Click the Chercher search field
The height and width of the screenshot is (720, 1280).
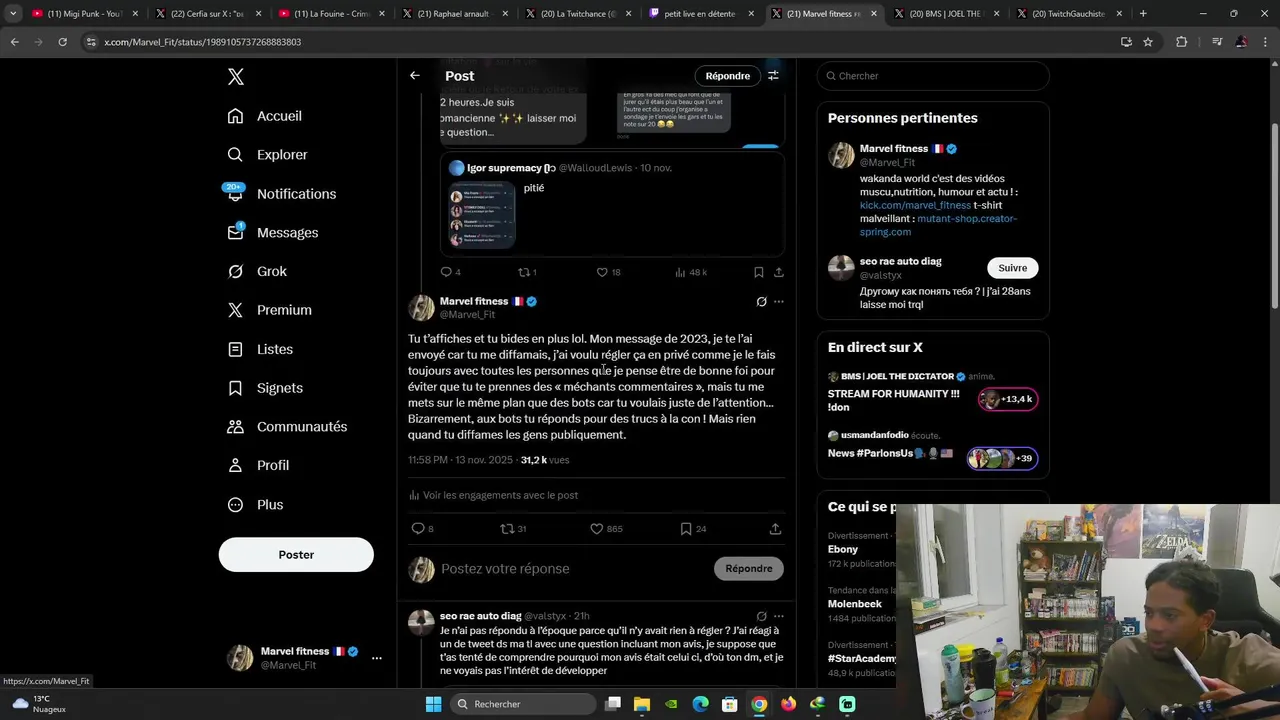click(933, 76)
